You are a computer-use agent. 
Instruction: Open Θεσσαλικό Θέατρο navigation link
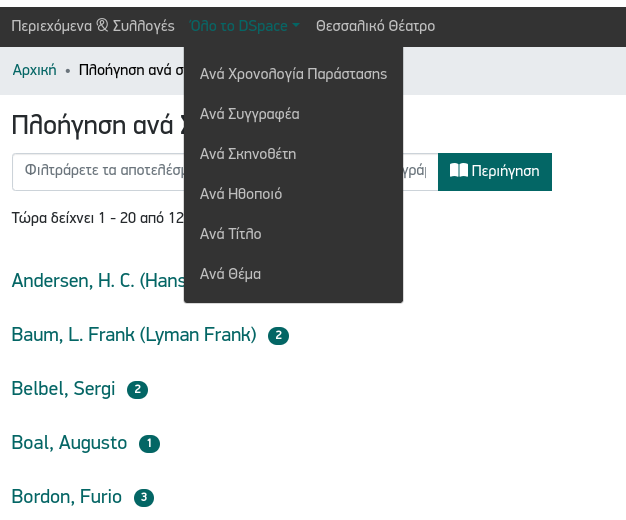[375, 26]
